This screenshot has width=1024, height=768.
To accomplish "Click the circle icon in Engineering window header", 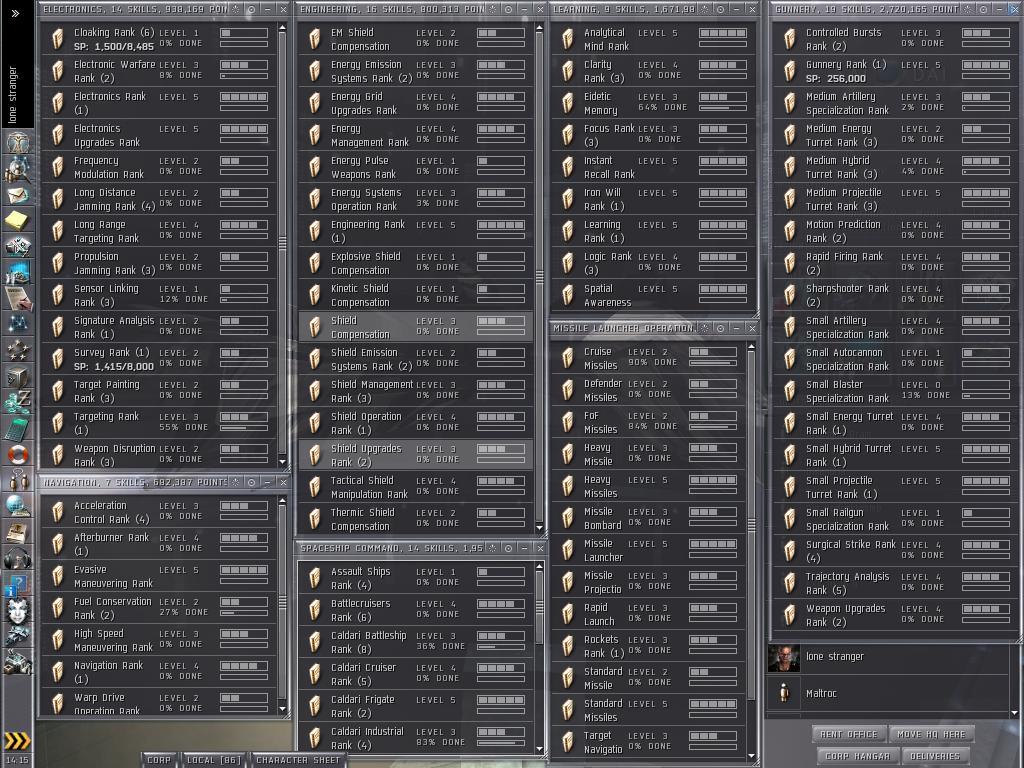I will pyautogui.click(x=508, y=9).
